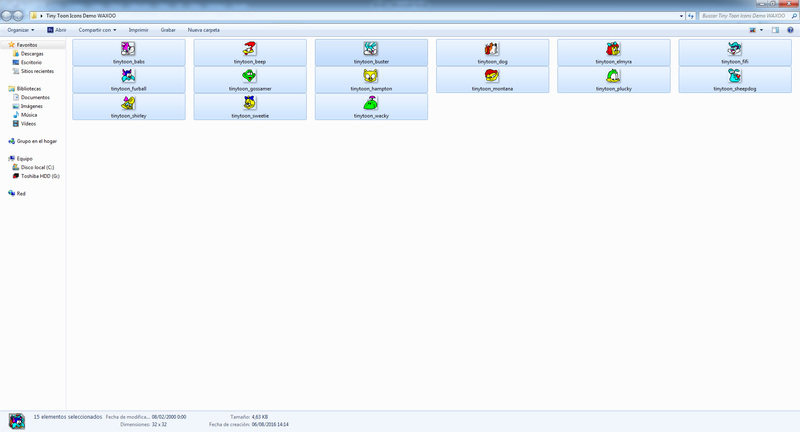800x432 pixels.
Task: Select the tinytoon_beep icon file
Action: pyautogui.click(x=250, y=53)
